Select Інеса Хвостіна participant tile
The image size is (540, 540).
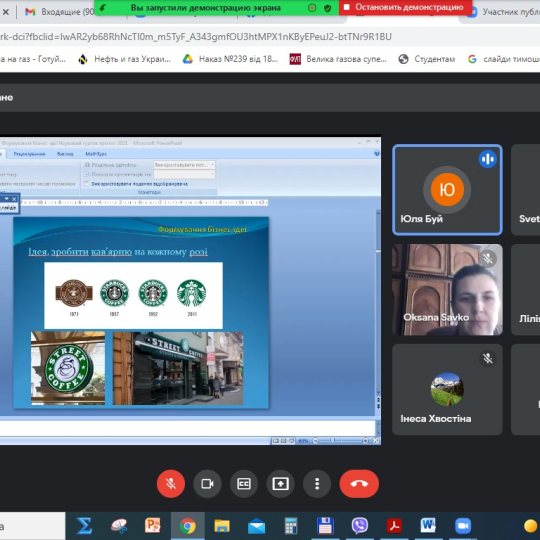point(447,390)
